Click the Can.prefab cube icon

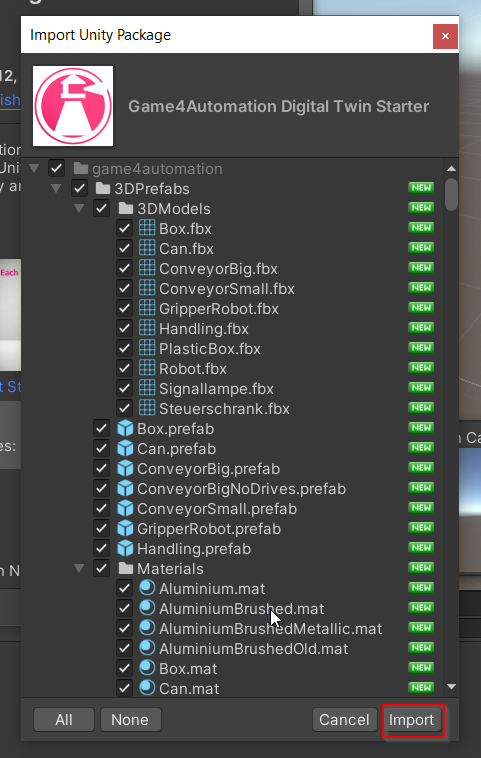pos(125,449)
